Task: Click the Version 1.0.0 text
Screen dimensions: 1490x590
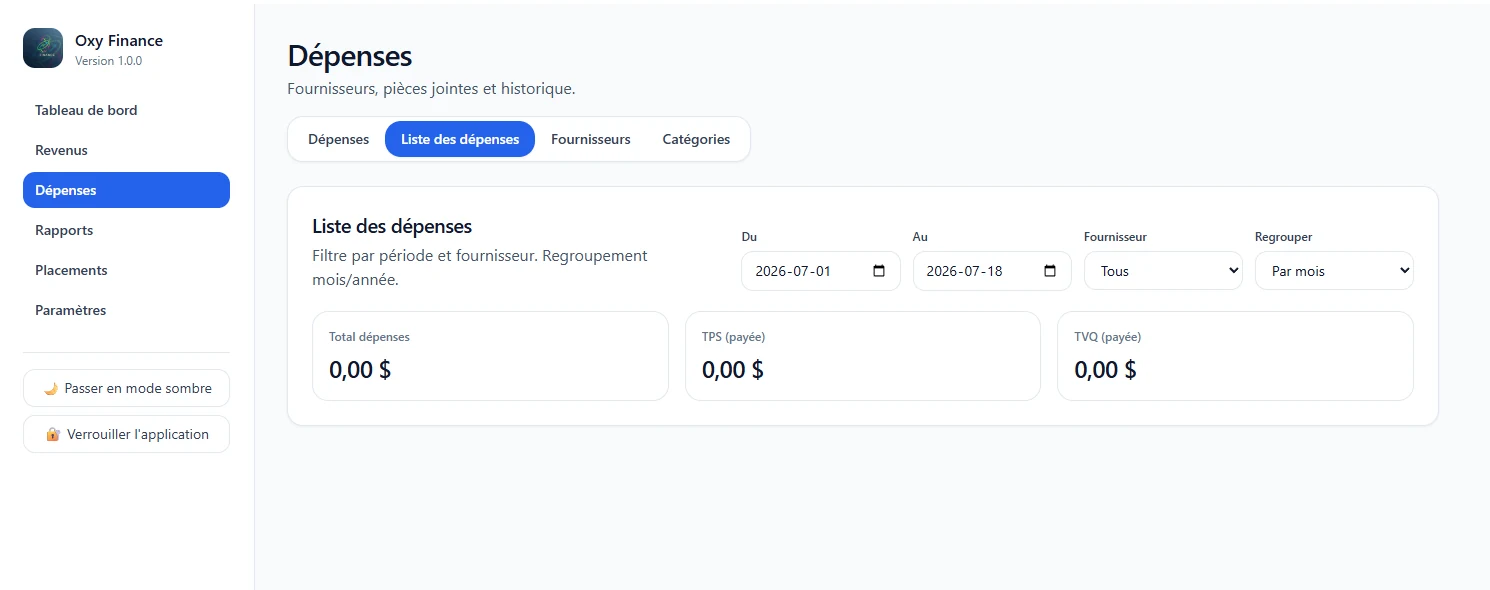Action: (x=108, y=61)
